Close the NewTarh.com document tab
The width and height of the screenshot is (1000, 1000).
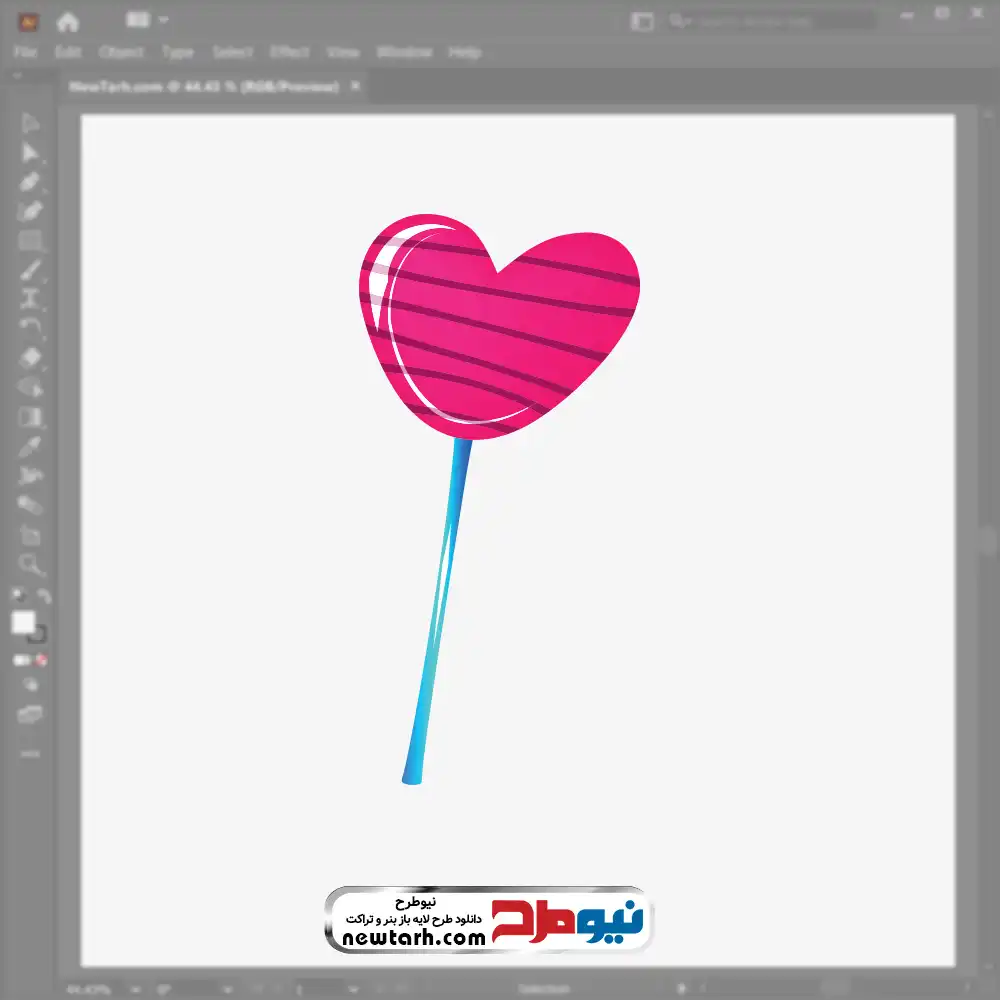pyautogui.click(x=355, y=87)
